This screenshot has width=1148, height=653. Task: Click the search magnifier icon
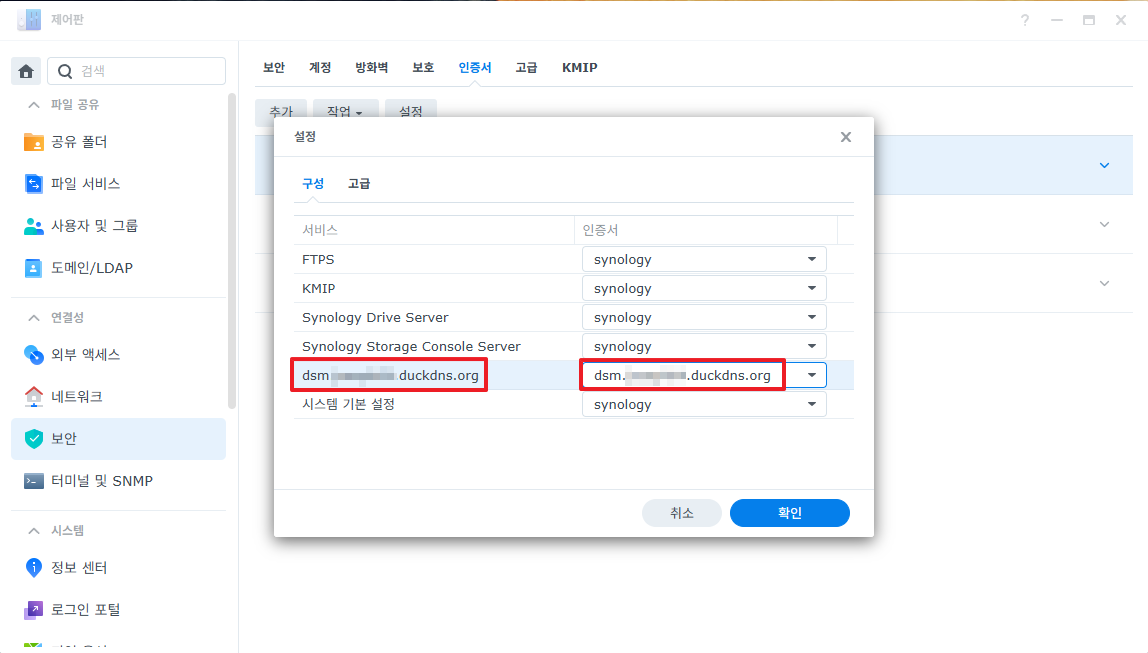point(65,71)
